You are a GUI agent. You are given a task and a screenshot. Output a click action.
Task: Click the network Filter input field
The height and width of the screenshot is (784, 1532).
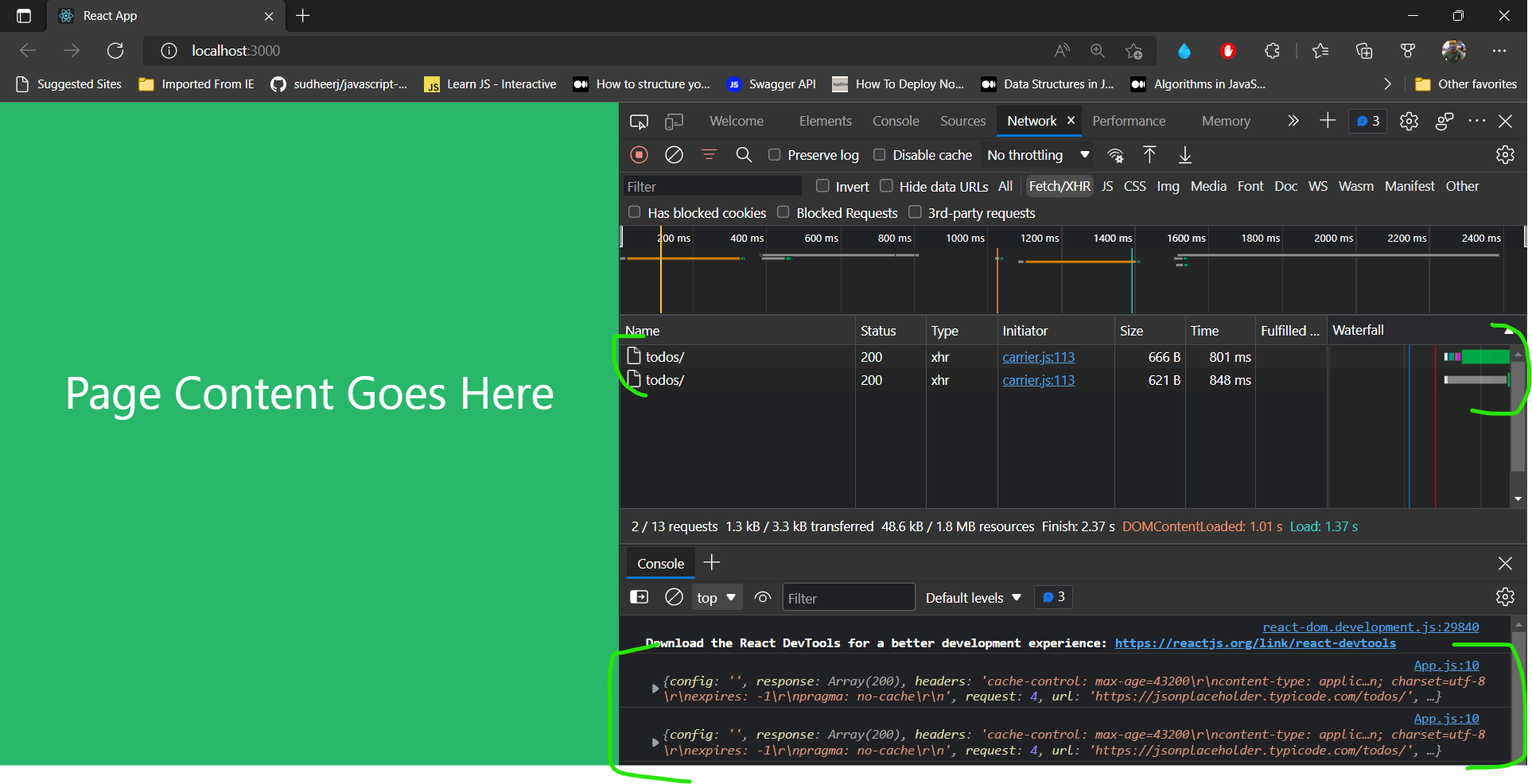(x=712, y=187)
